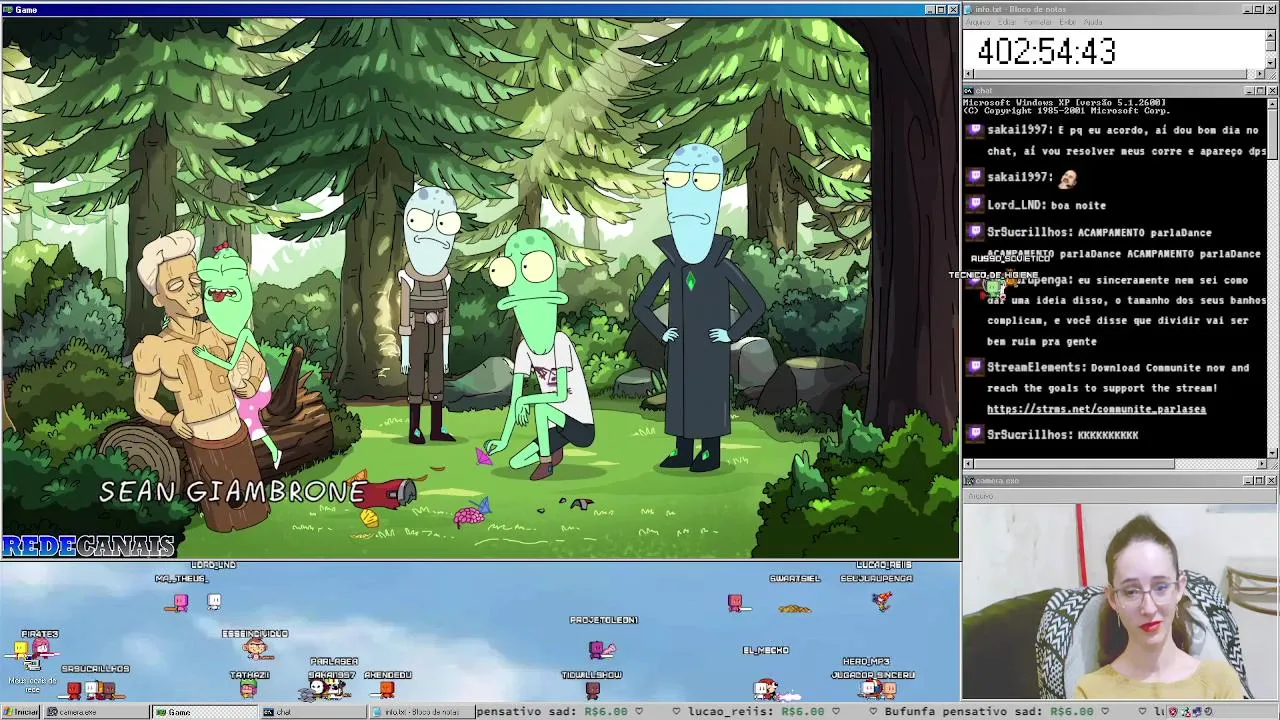Click Bufunfa pensativo sad R$6.00 ticker text
Image resolution: width=1280 pixels, height=720 pixels.
(988, 712)
